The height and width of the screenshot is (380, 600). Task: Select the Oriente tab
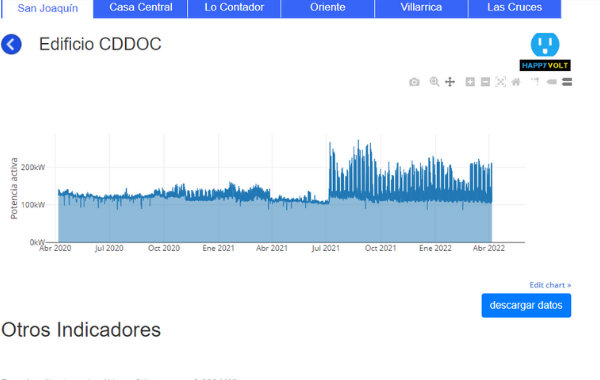click(328, 8)
